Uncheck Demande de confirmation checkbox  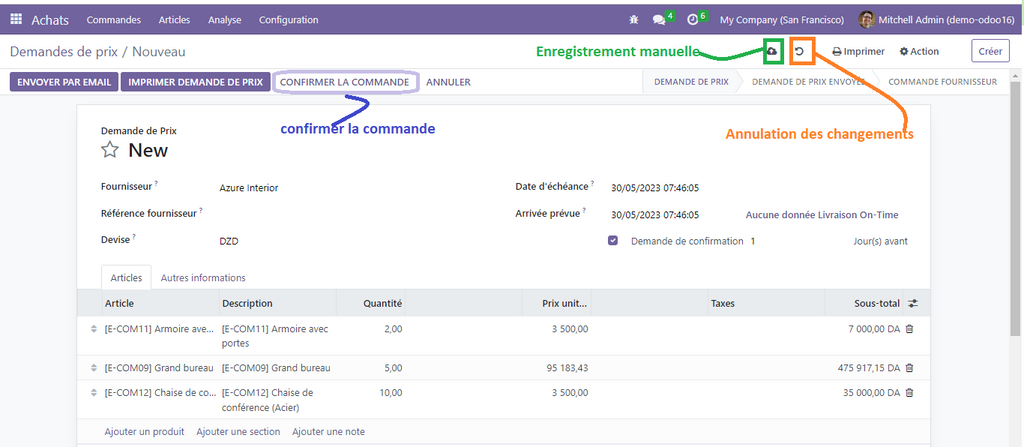tap(613, 240)
